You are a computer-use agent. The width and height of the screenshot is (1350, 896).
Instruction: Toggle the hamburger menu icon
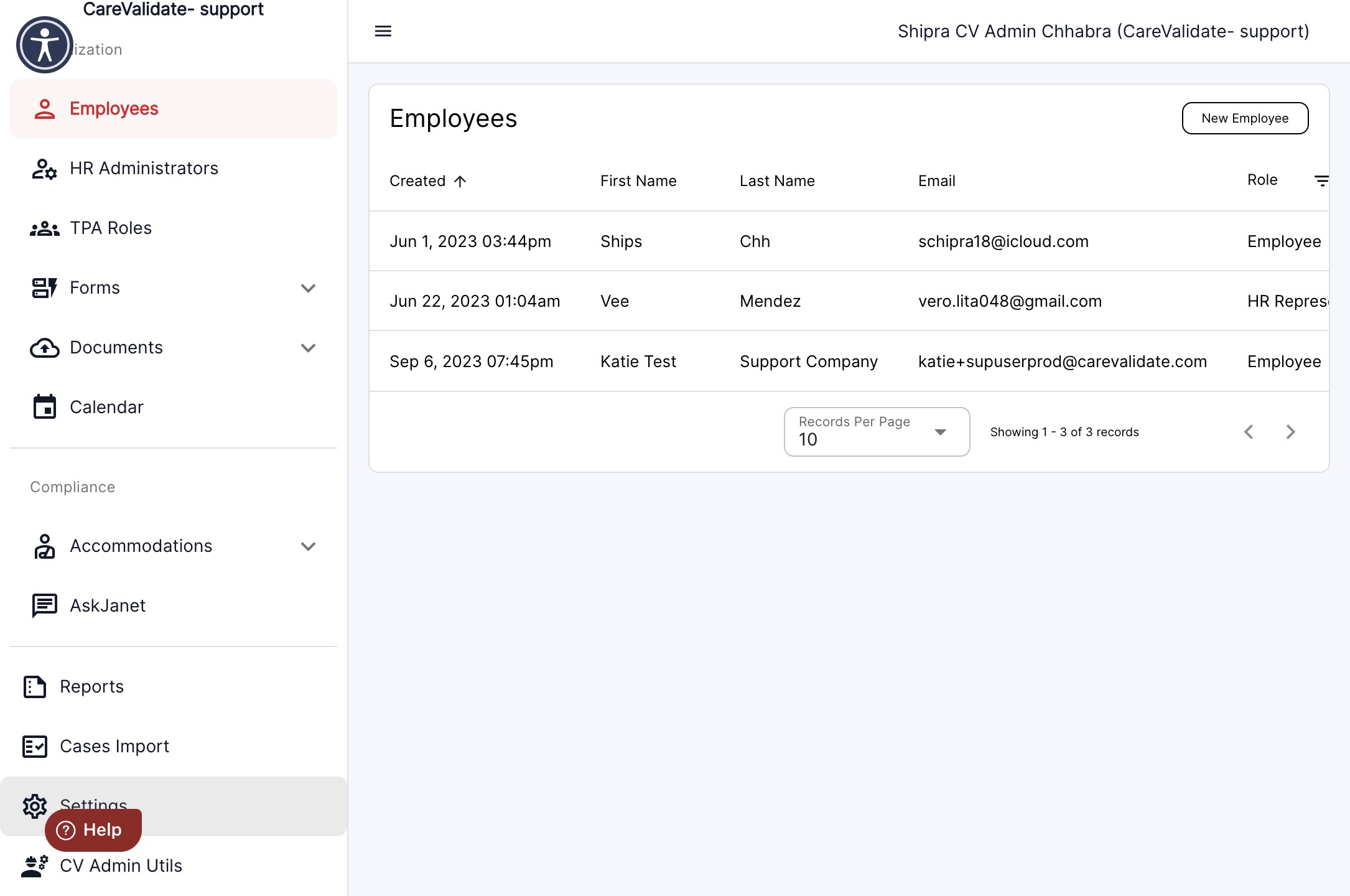coord(383,31)
